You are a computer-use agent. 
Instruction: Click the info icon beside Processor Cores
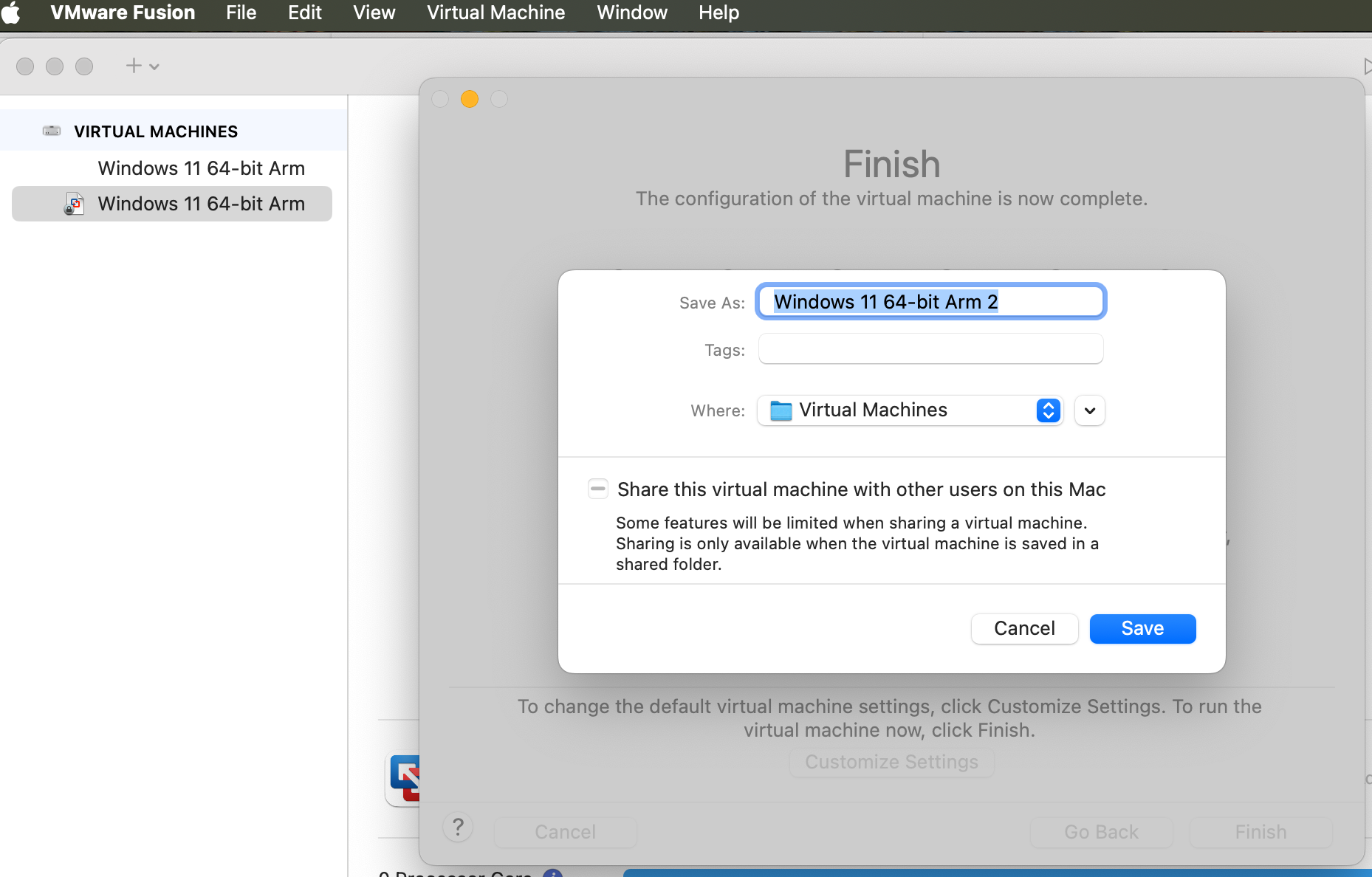(x=552, y=874)
